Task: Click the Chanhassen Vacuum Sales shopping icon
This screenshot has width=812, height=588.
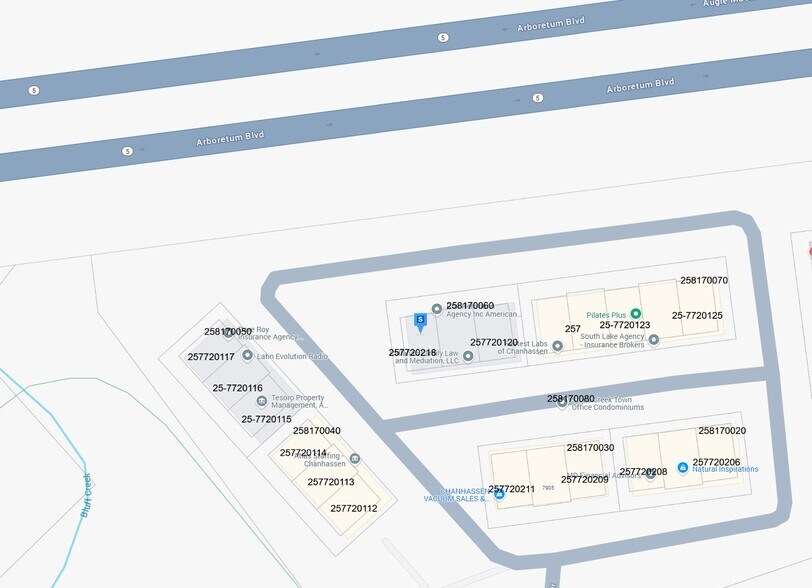Action: 499,494
